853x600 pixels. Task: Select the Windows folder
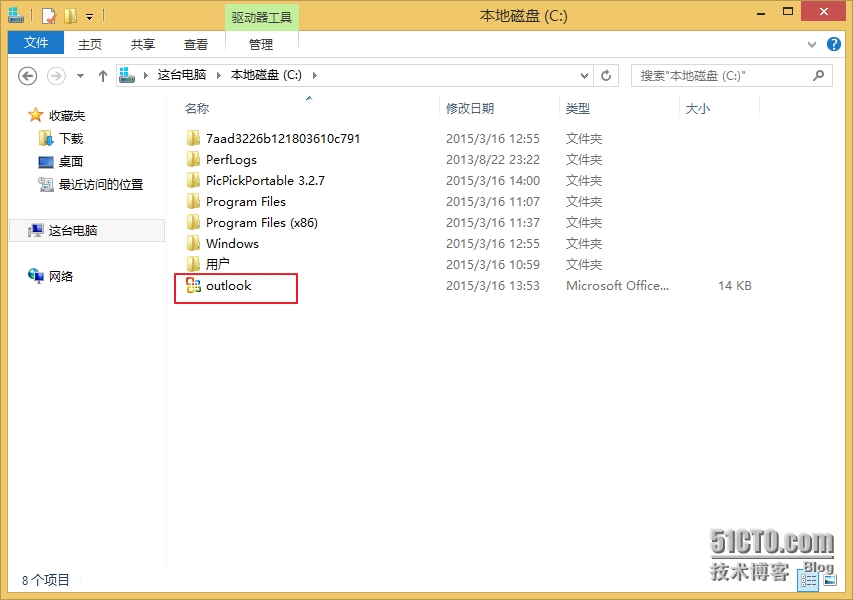pos(232,244)
